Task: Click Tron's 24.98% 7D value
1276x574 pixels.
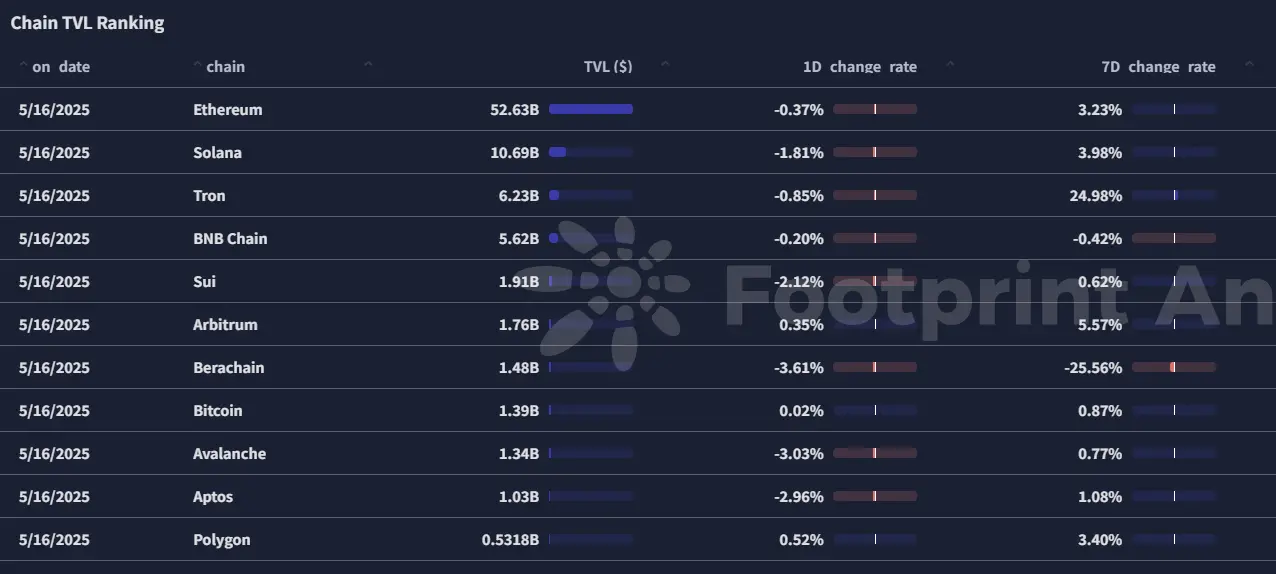Action: tap(1095, 196)
